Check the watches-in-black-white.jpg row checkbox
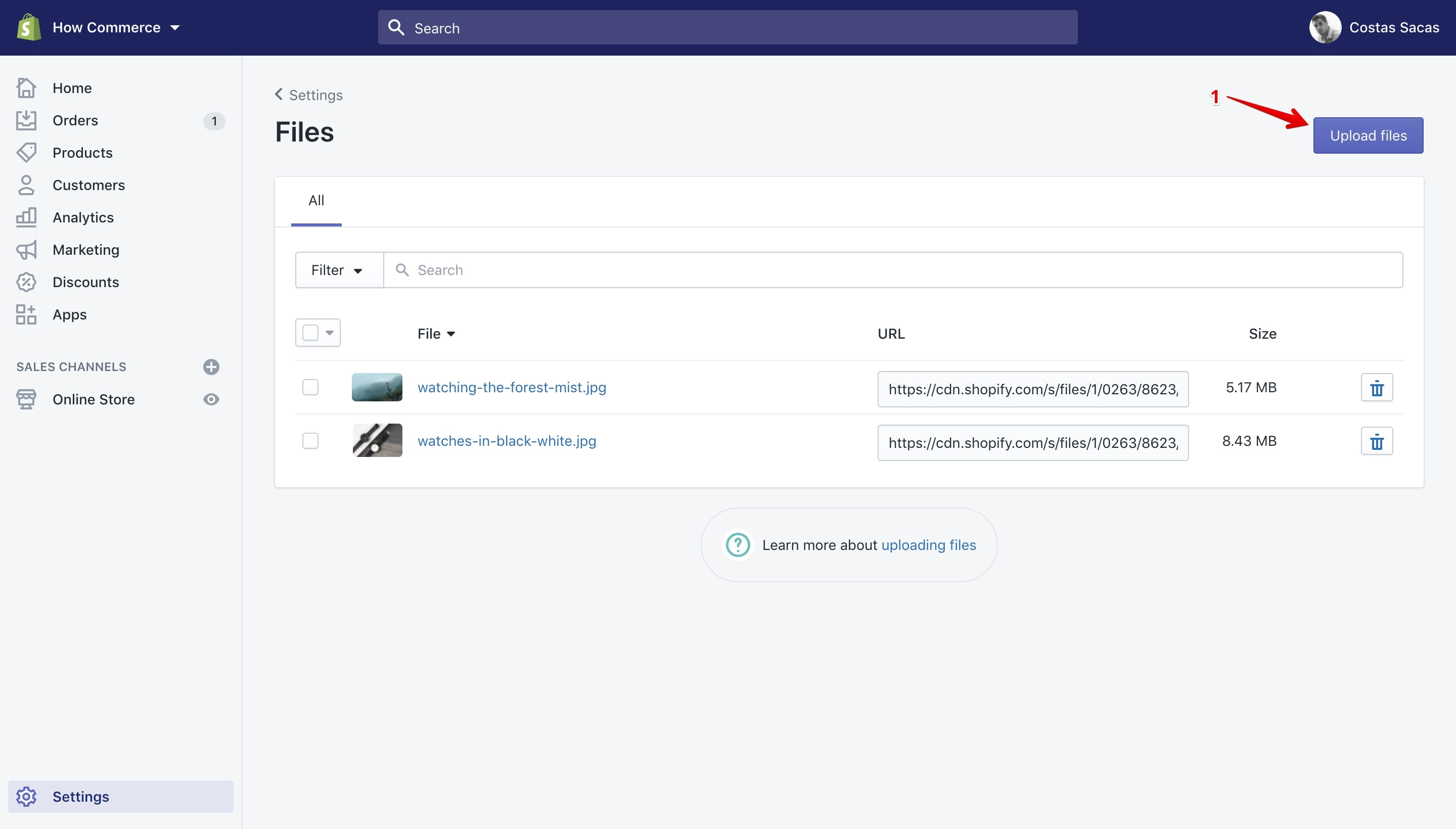1456x829 pixels. pyautogui.click(x=310, y=441)
